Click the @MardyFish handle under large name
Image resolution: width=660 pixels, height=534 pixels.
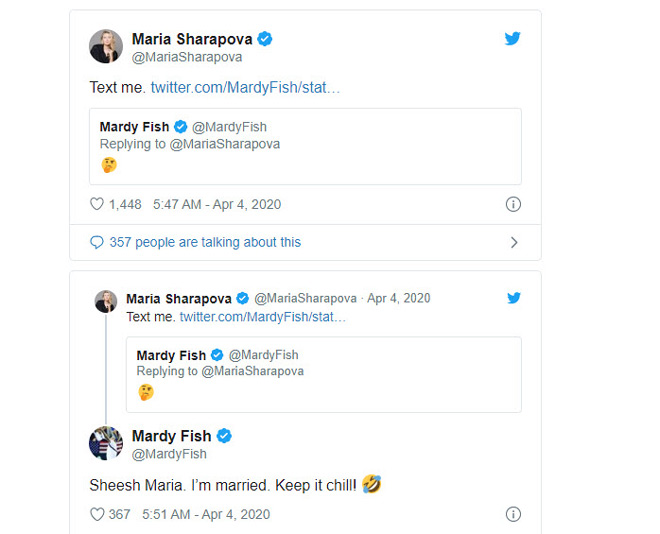[x=169, y=454]
